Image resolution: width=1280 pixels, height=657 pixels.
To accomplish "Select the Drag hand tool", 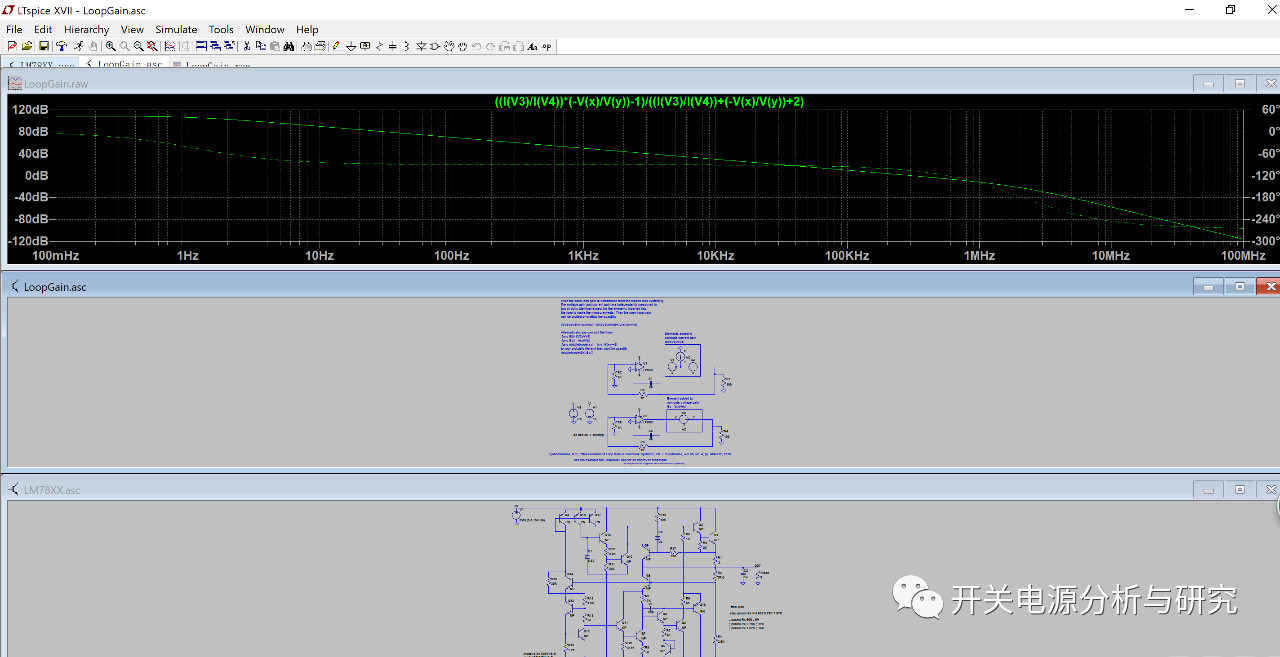I will pos(463,46).
